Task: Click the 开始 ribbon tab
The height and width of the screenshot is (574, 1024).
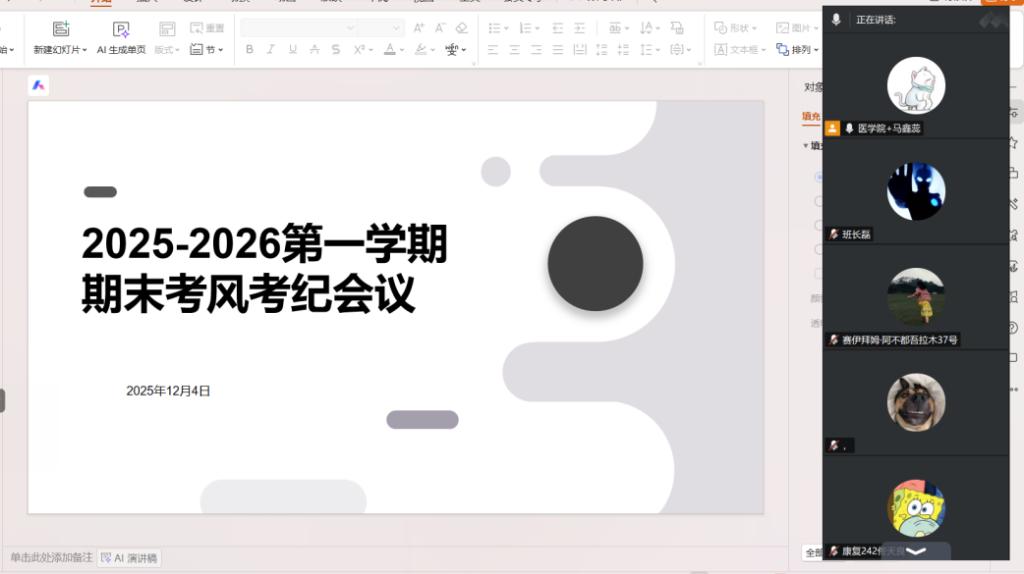Action: pyautogui.click(x=100, y=2)
